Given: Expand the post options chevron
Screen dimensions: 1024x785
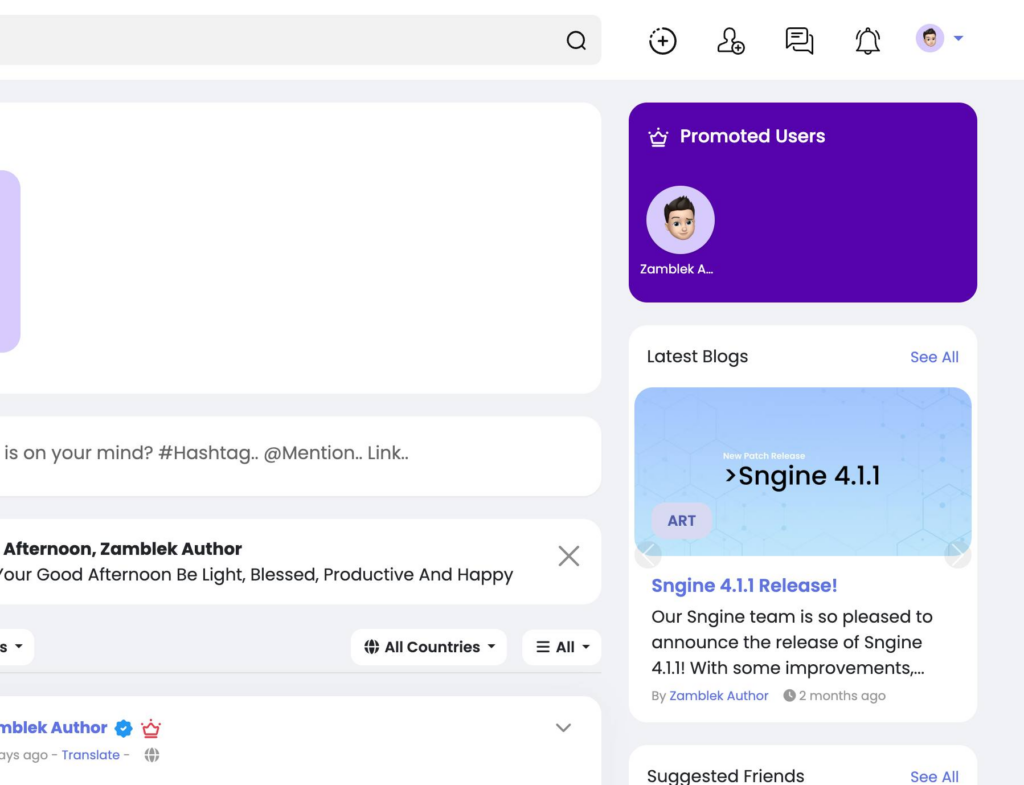Looking at the screenshot, I should 563,728.
